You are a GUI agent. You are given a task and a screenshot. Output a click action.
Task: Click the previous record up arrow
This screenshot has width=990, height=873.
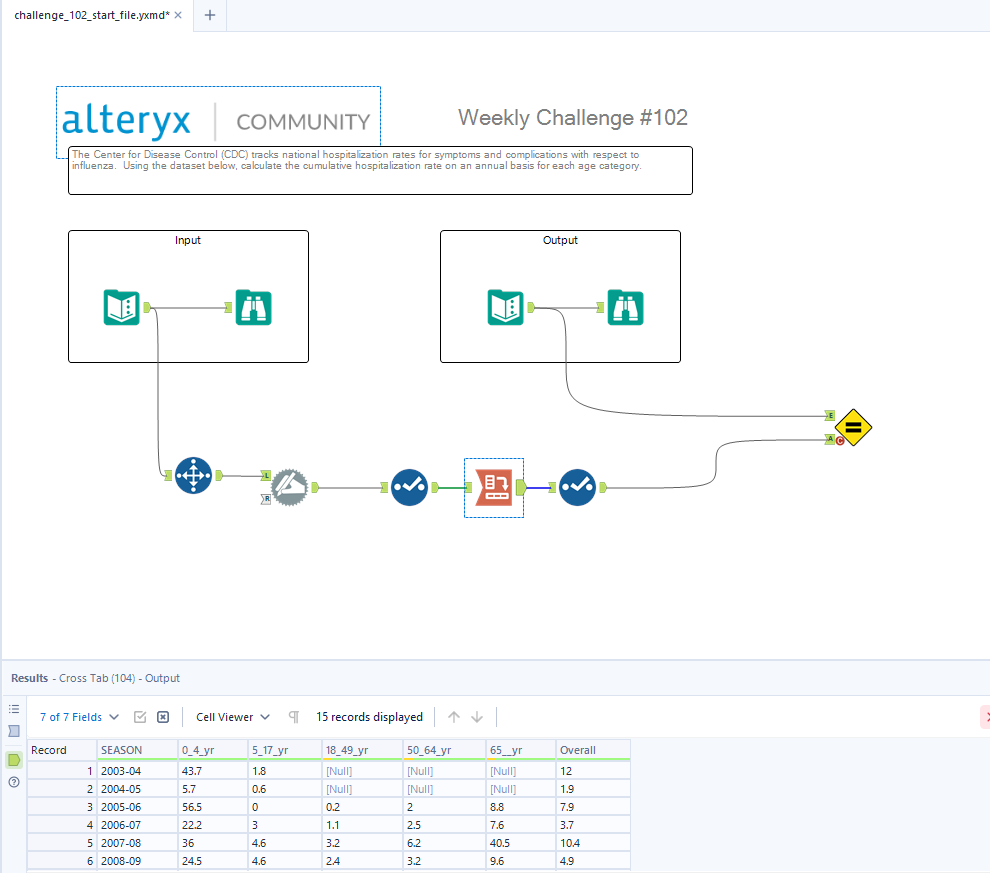point(454,717)
